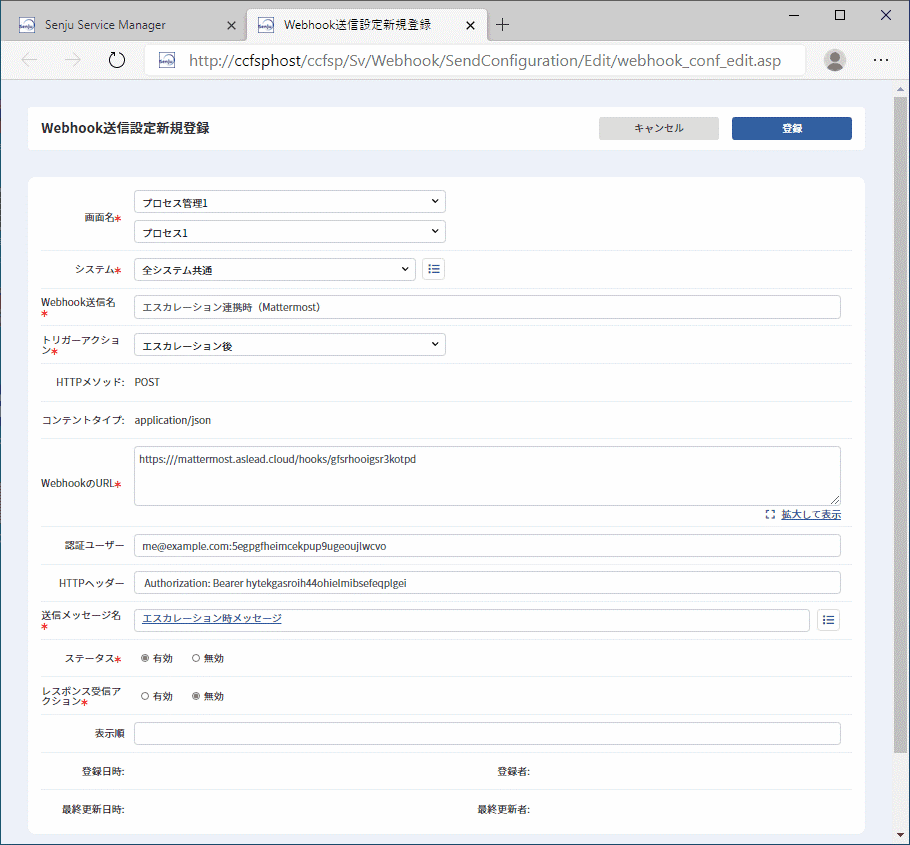Maximize the browser window
This screenshot has width=910, height=845.
coord(839,15)
